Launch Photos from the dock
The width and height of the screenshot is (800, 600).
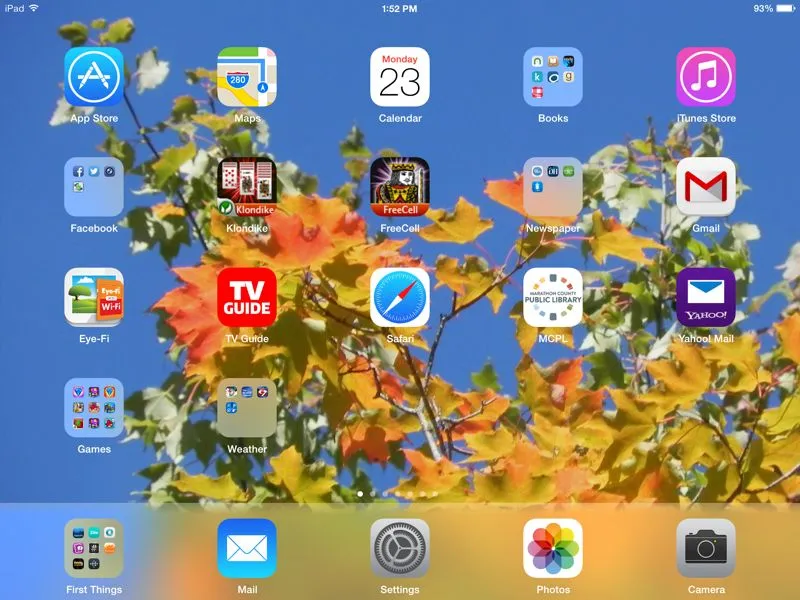553,548
